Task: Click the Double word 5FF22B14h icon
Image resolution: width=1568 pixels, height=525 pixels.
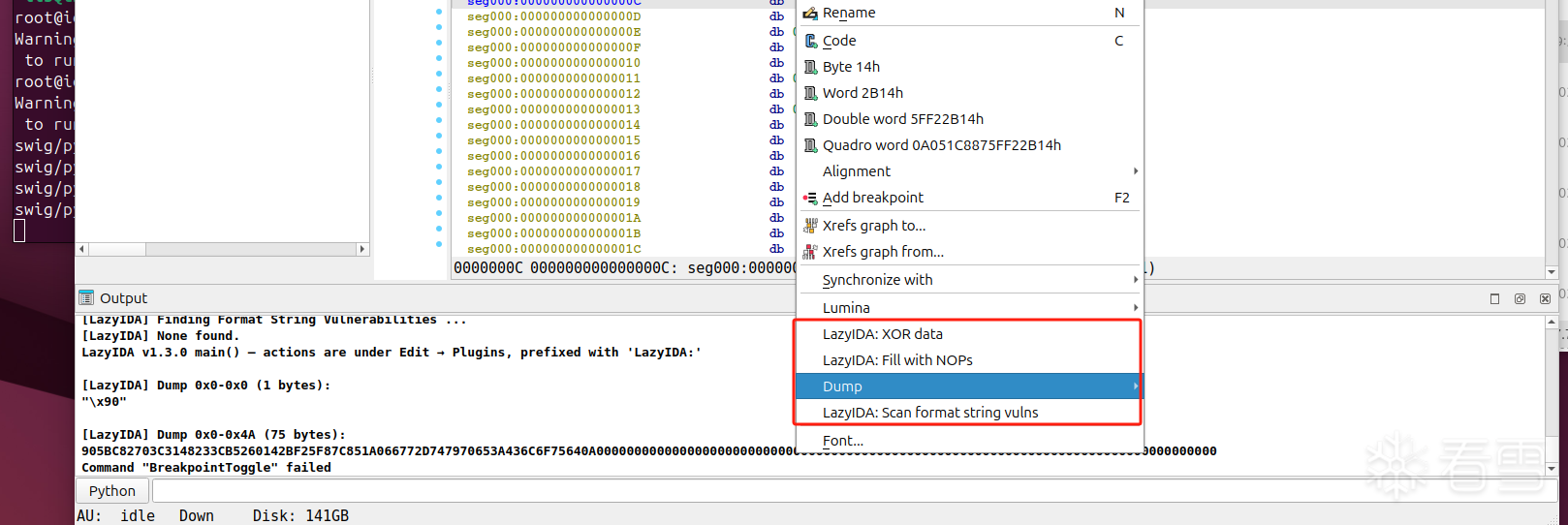Action: pyautogui.click(x=811, y=119)
